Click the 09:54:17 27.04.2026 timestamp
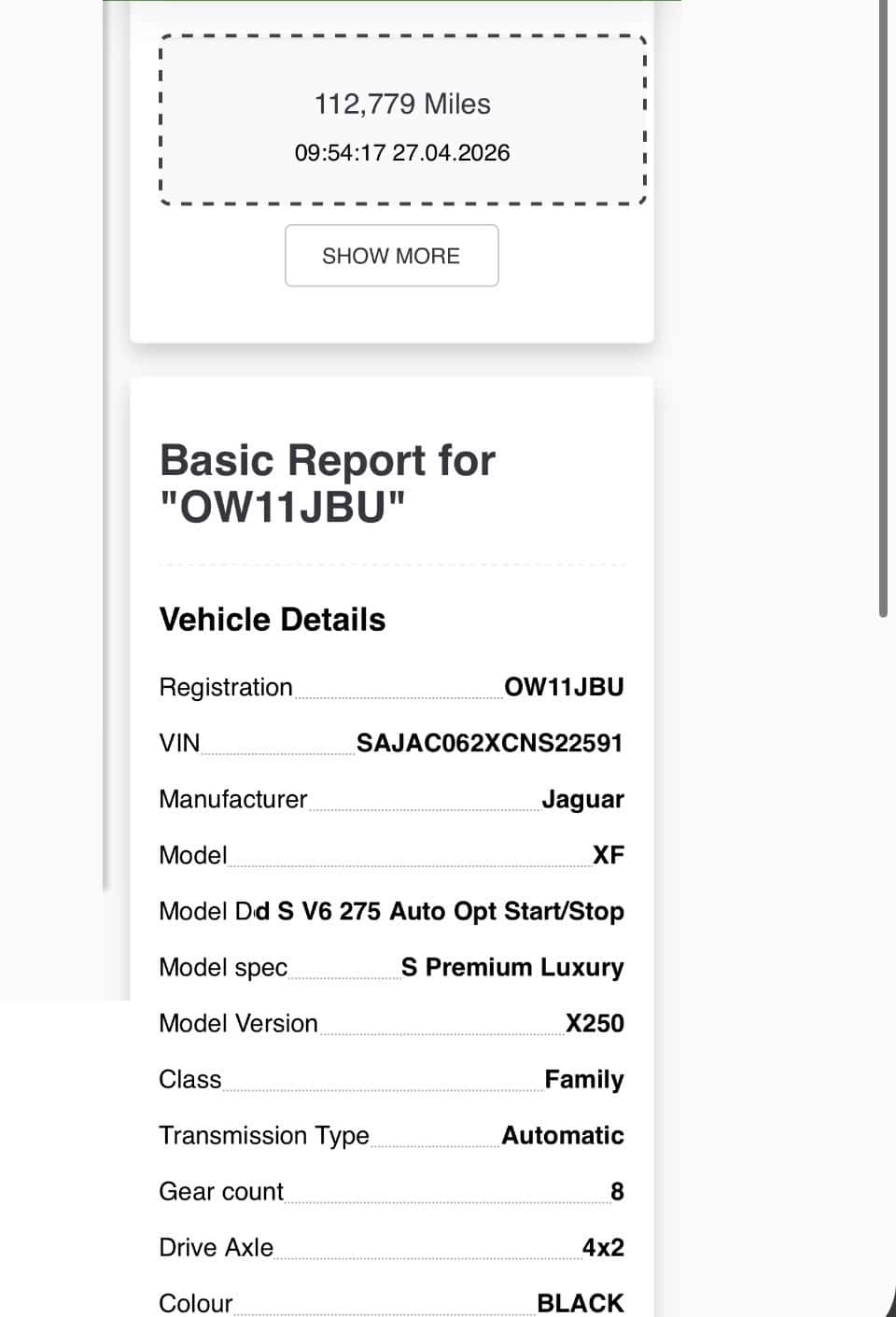This screenshot has width=896, height=1317. 402,153
